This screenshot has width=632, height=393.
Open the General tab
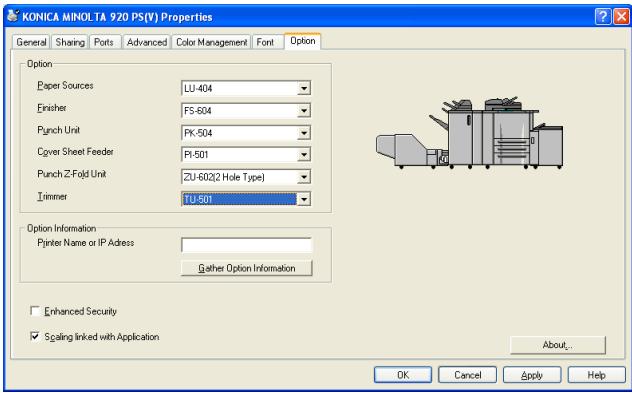(31, 42)
